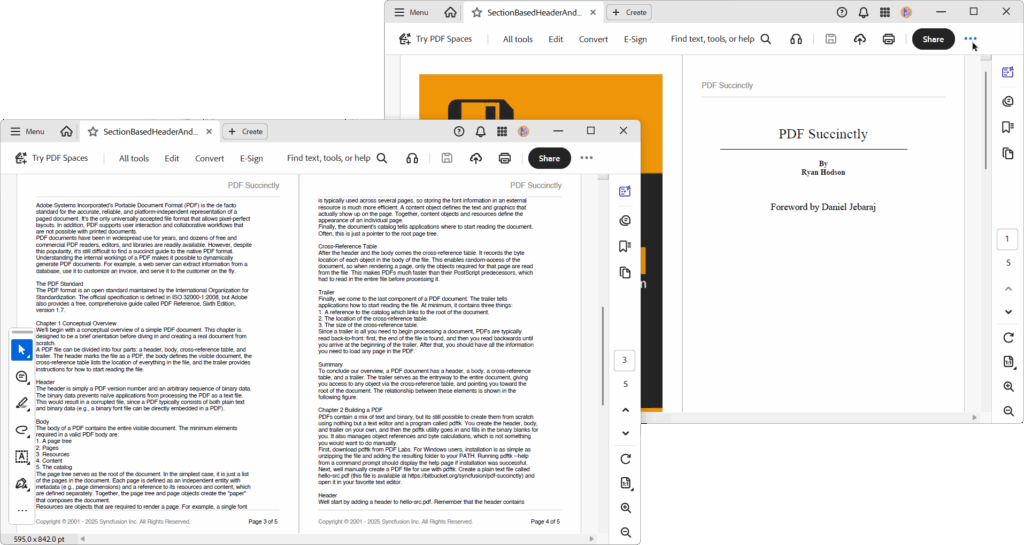Star the front window SectionBasedHeaderAnd tab
The image size is (1024, 545).
pyautogui.click(x=93, y=131)
